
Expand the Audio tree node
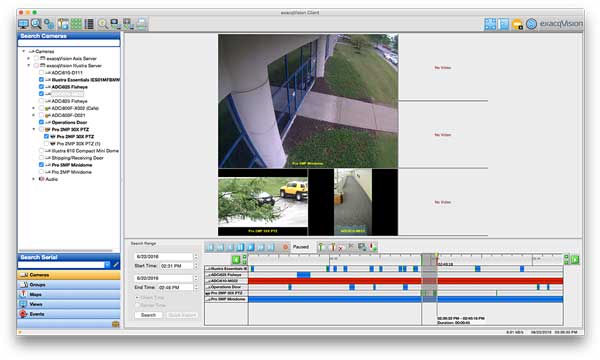(x=34, y=179)
